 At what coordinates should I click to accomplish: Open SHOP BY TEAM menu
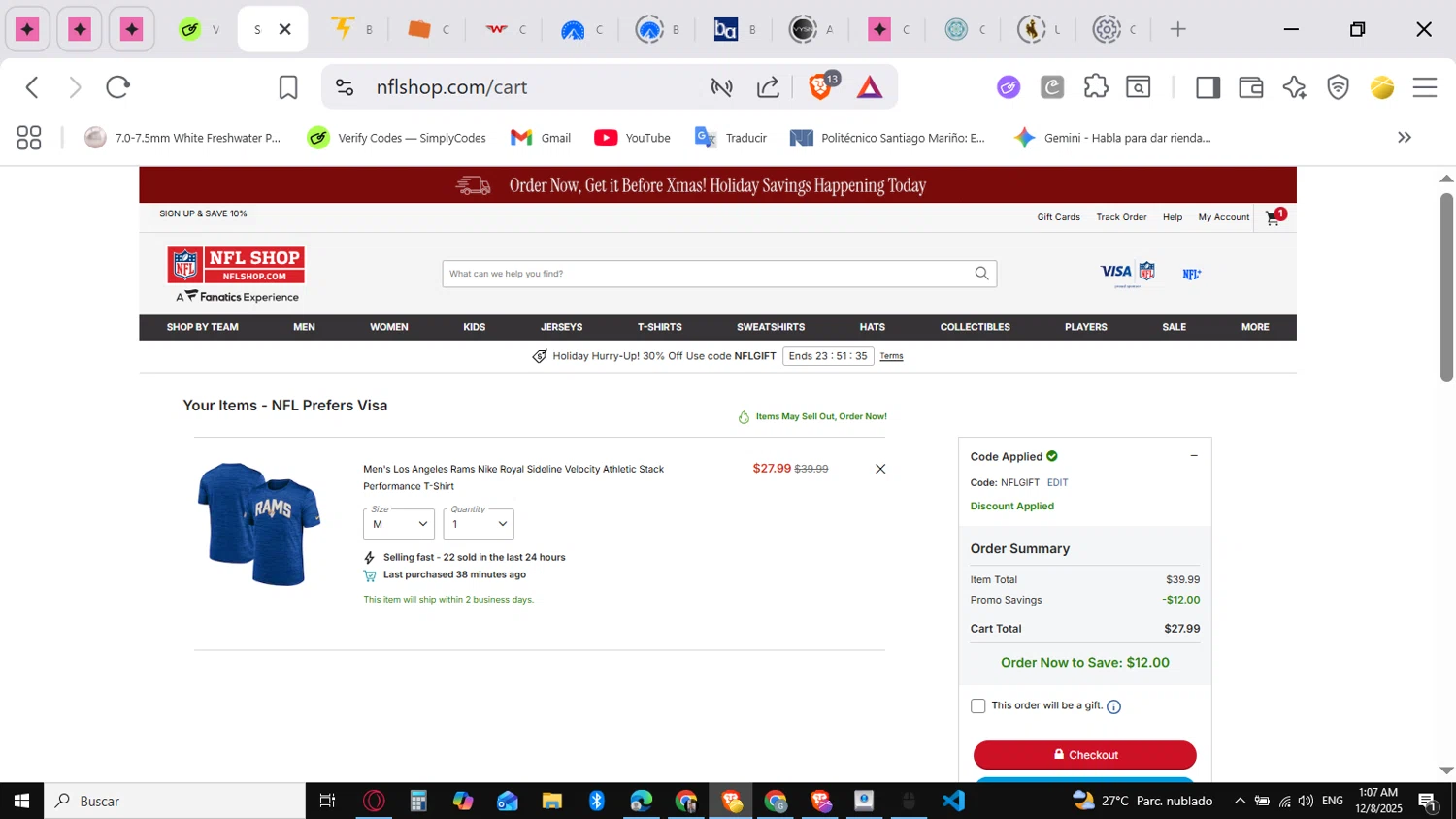pyautogui.click(x=202, y=327)
